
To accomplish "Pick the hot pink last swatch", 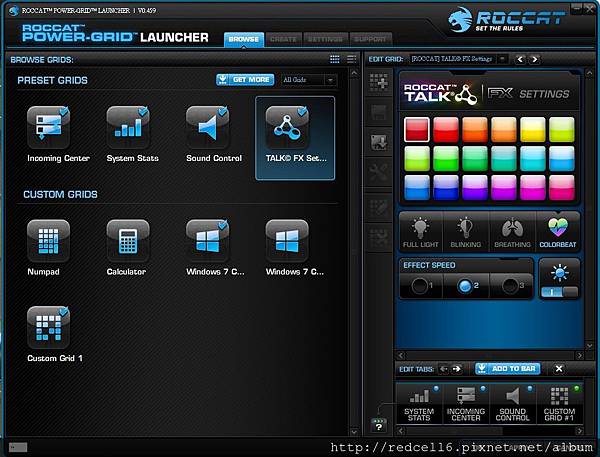I will (561, 188).
